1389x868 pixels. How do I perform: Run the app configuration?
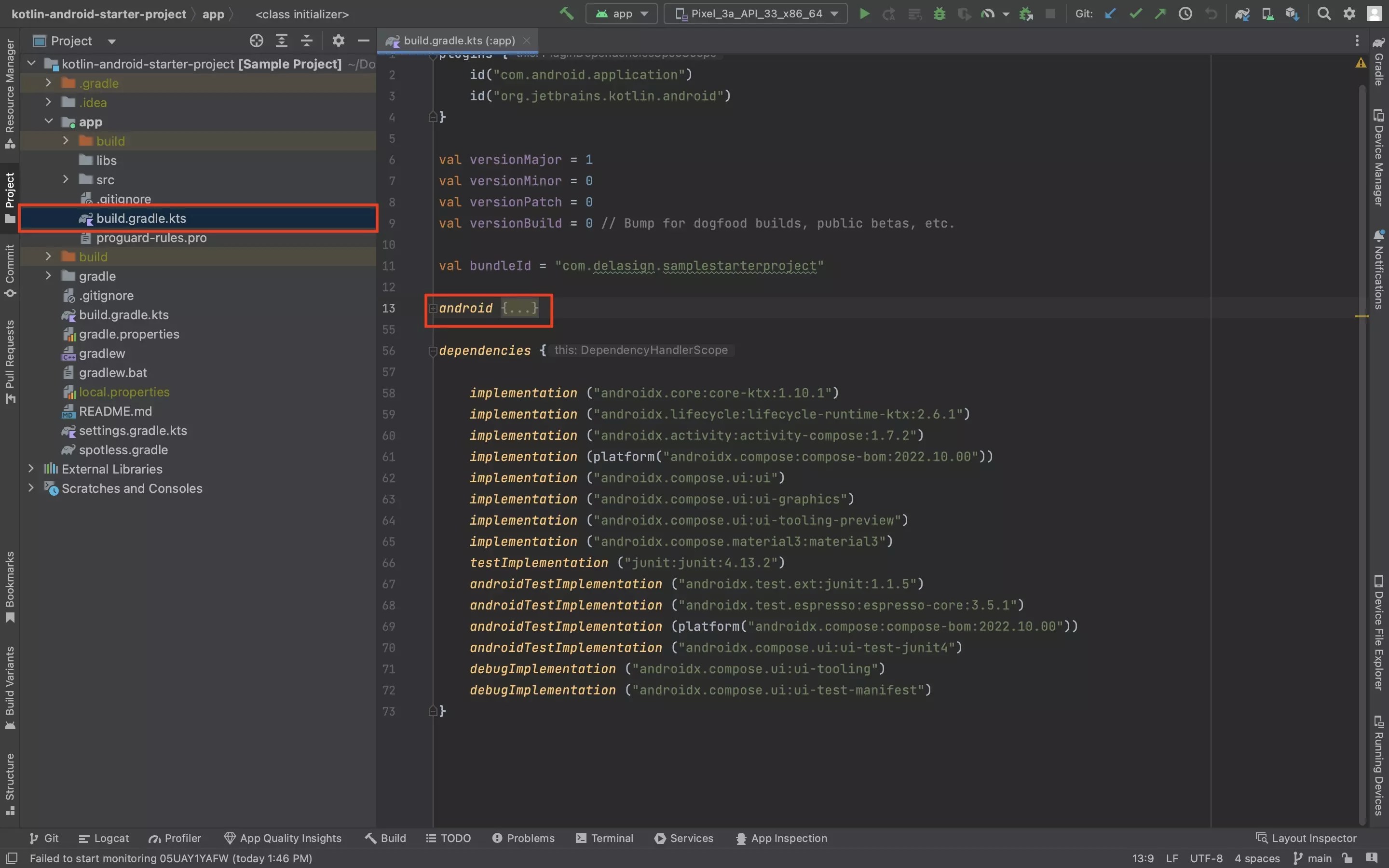[864, 14]
